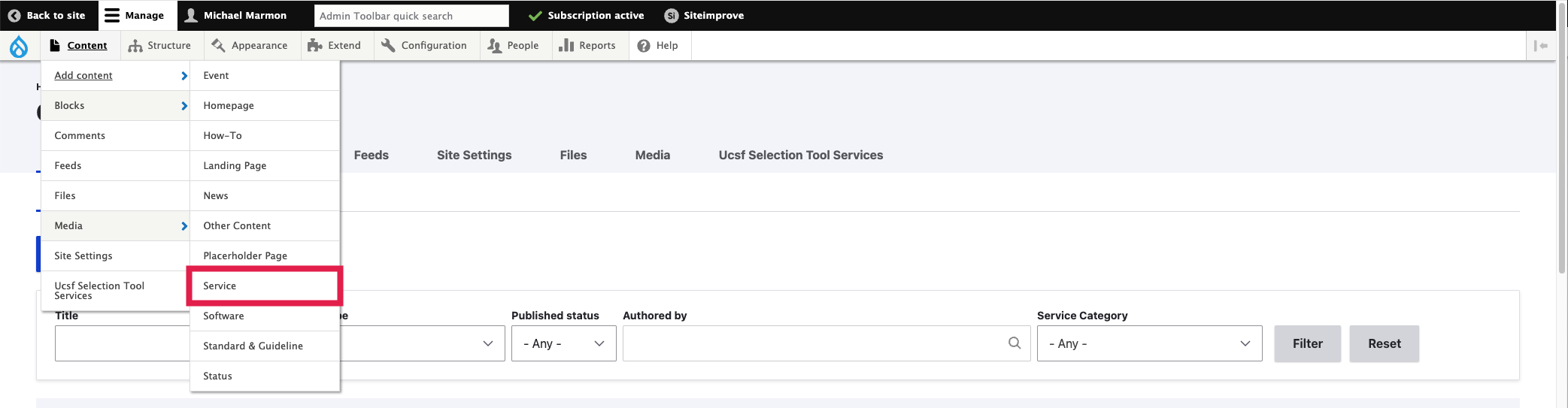The height and width of the screenshot is (408, 1568).
Task: Click the Subscription active link
Action: pos(586,15)
